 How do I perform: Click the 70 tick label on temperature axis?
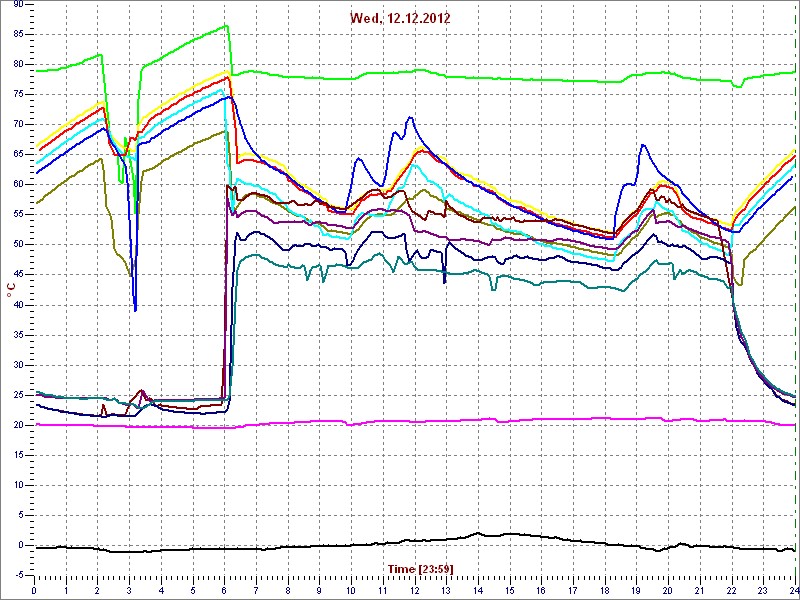click(x=17, y=124)
